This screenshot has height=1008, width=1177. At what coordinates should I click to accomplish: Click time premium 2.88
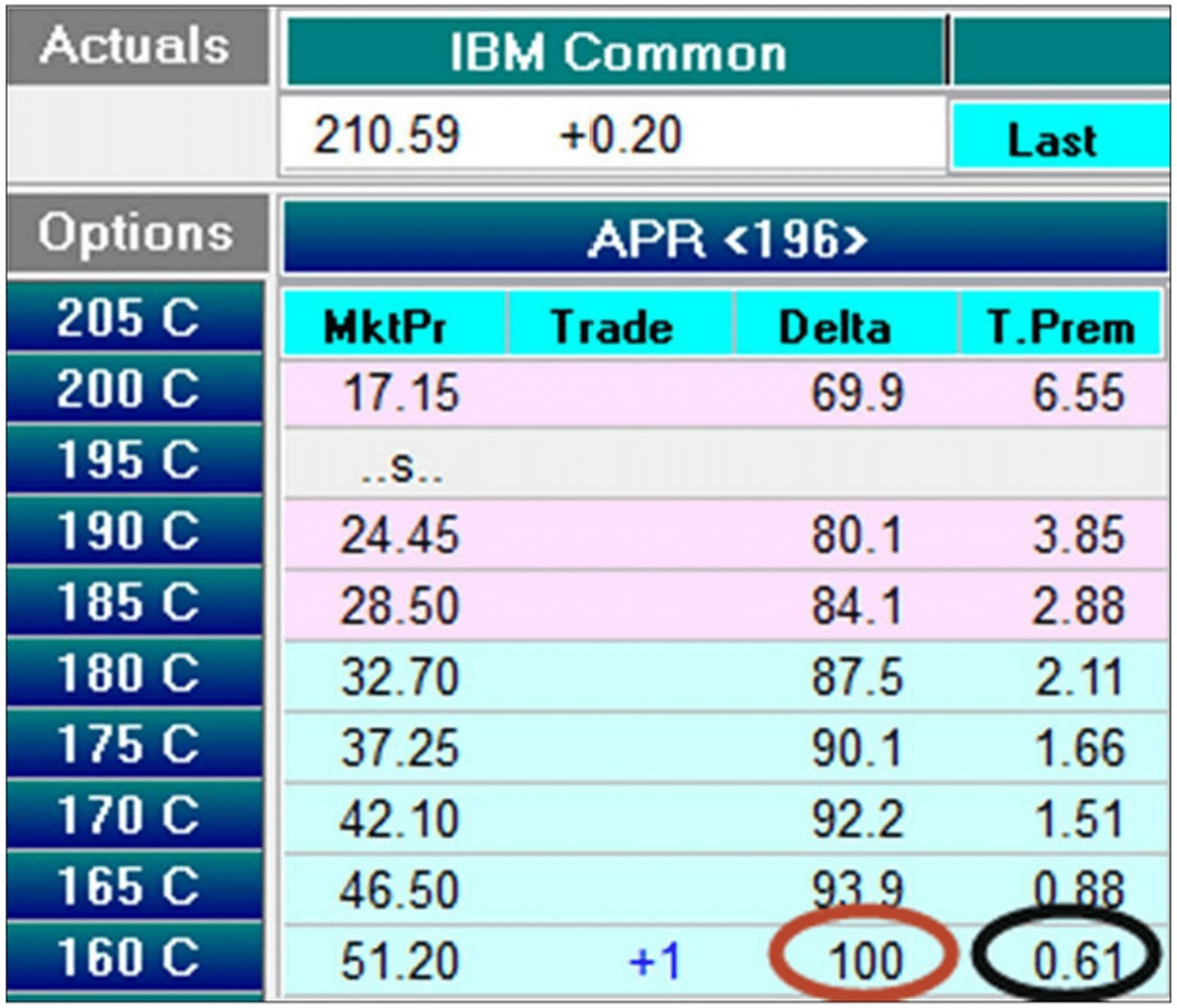1079,606
